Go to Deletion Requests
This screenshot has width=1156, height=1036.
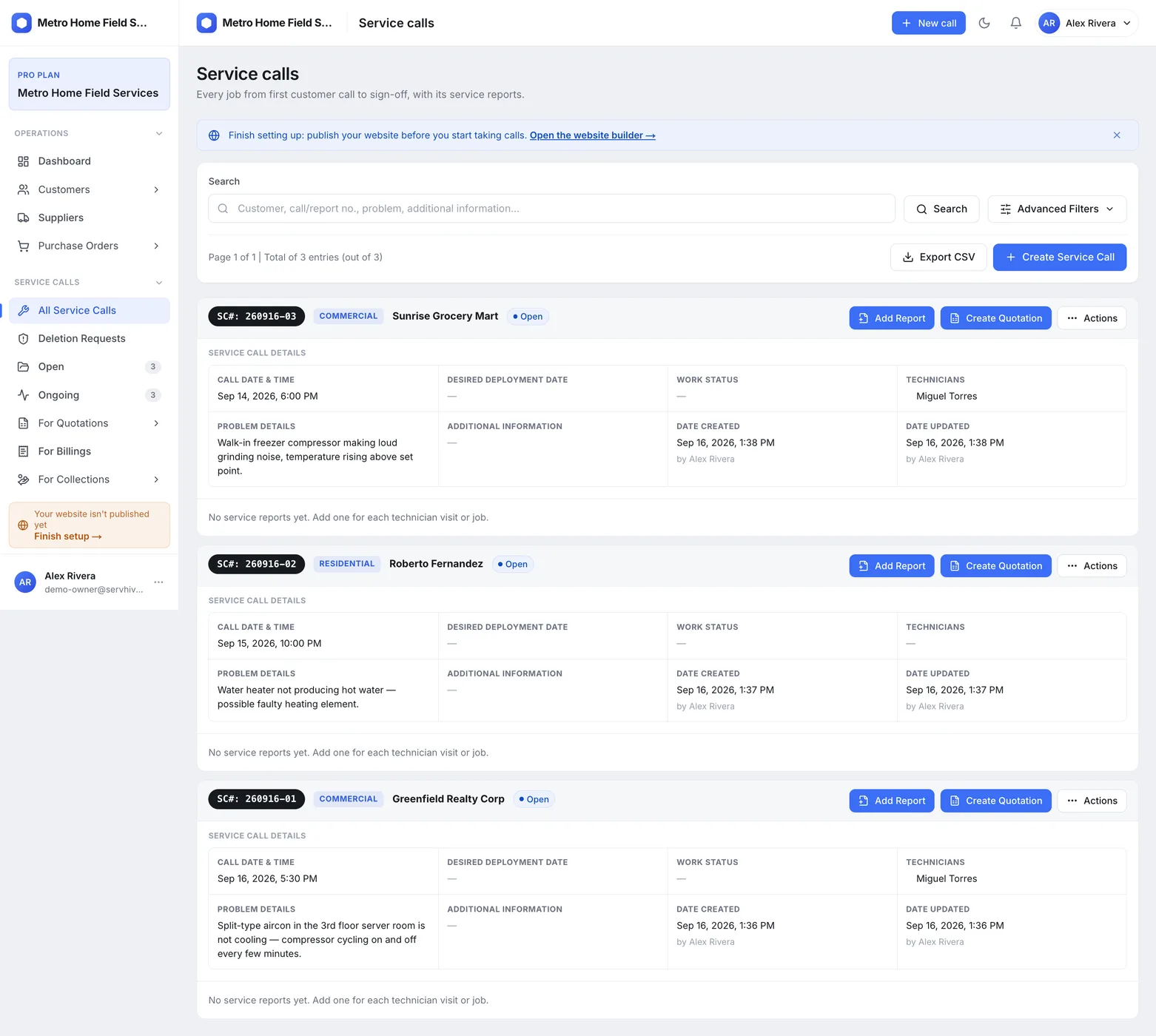pos(90,339)
